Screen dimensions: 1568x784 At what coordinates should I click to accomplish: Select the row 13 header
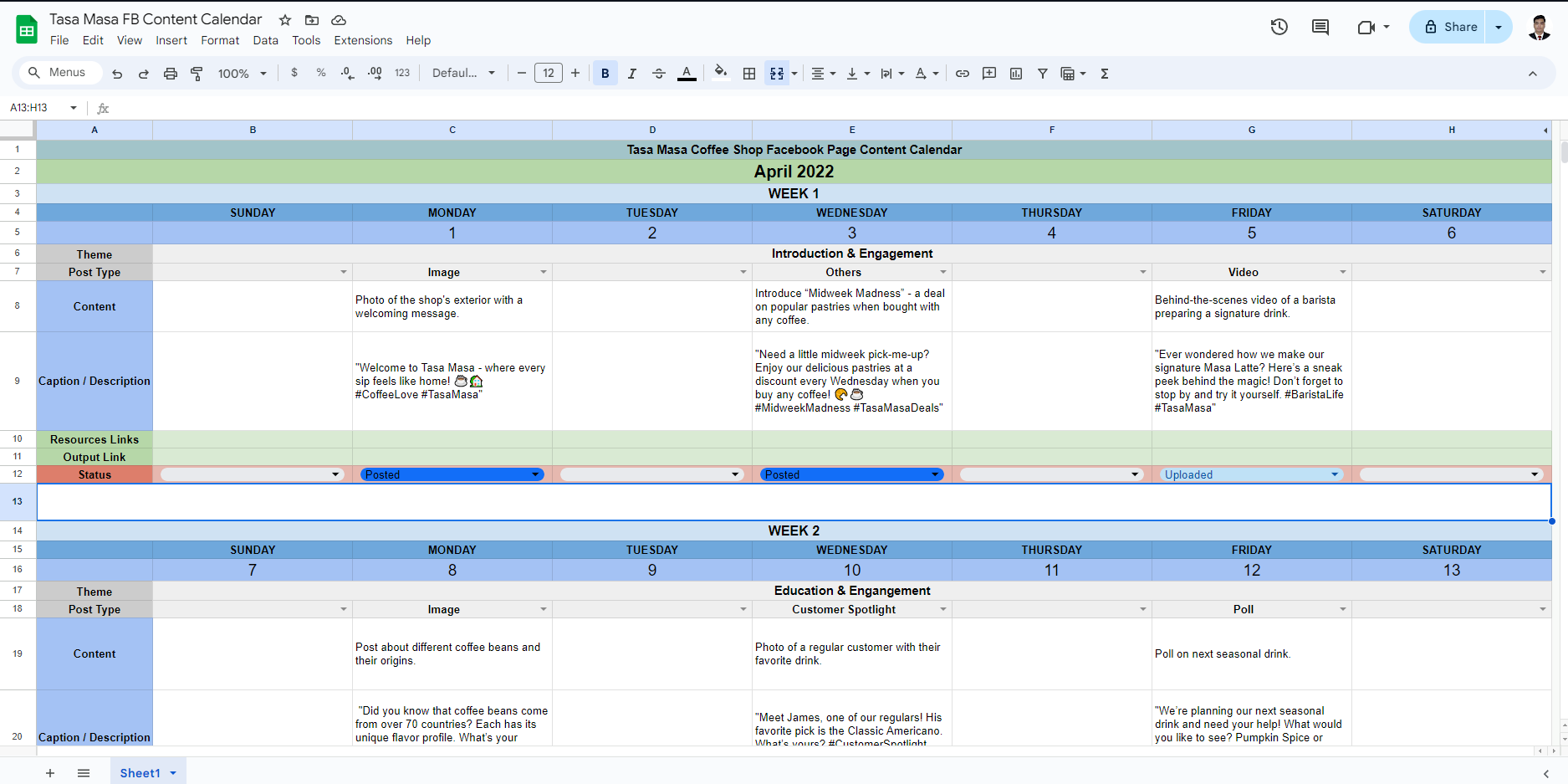coord(18,501)
